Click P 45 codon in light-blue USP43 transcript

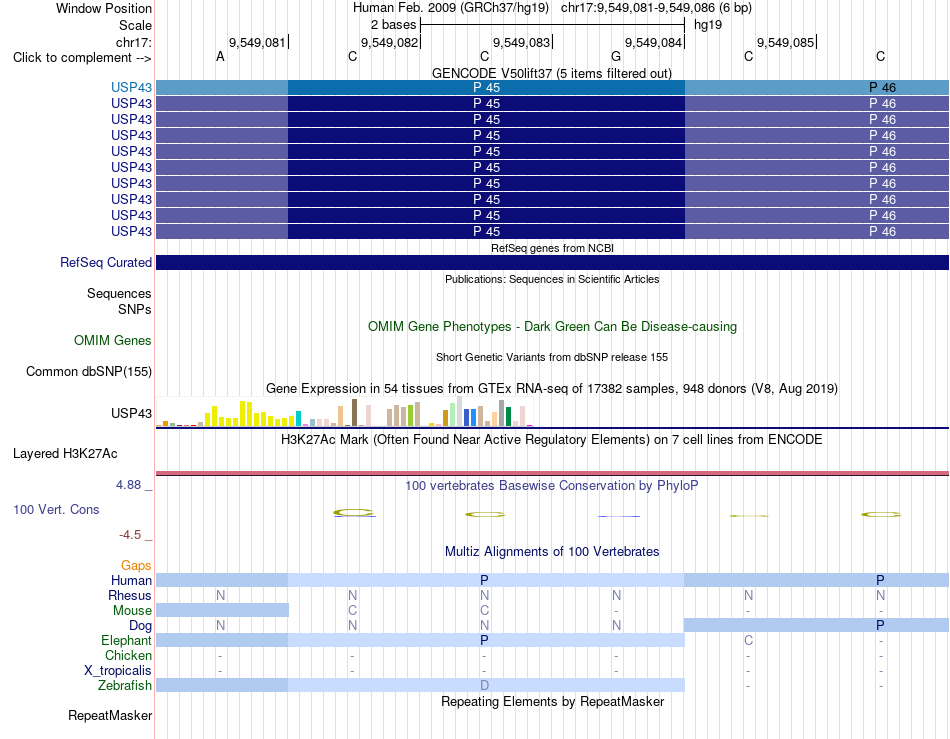[x=487, y=87]
